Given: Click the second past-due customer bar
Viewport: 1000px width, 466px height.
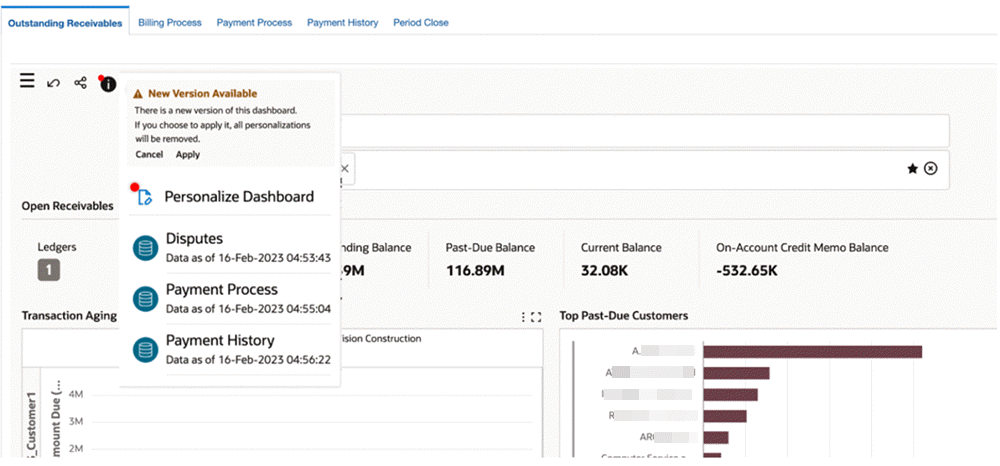Looking at the screenshot, I should pos(737,373).
